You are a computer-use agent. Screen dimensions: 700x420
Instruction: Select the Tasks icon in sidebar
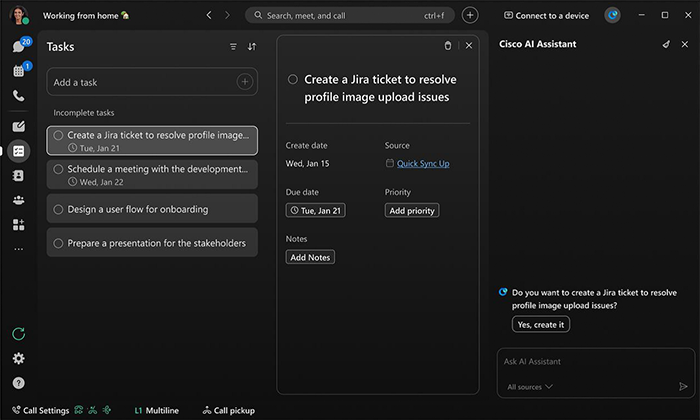tap(18, 151)
